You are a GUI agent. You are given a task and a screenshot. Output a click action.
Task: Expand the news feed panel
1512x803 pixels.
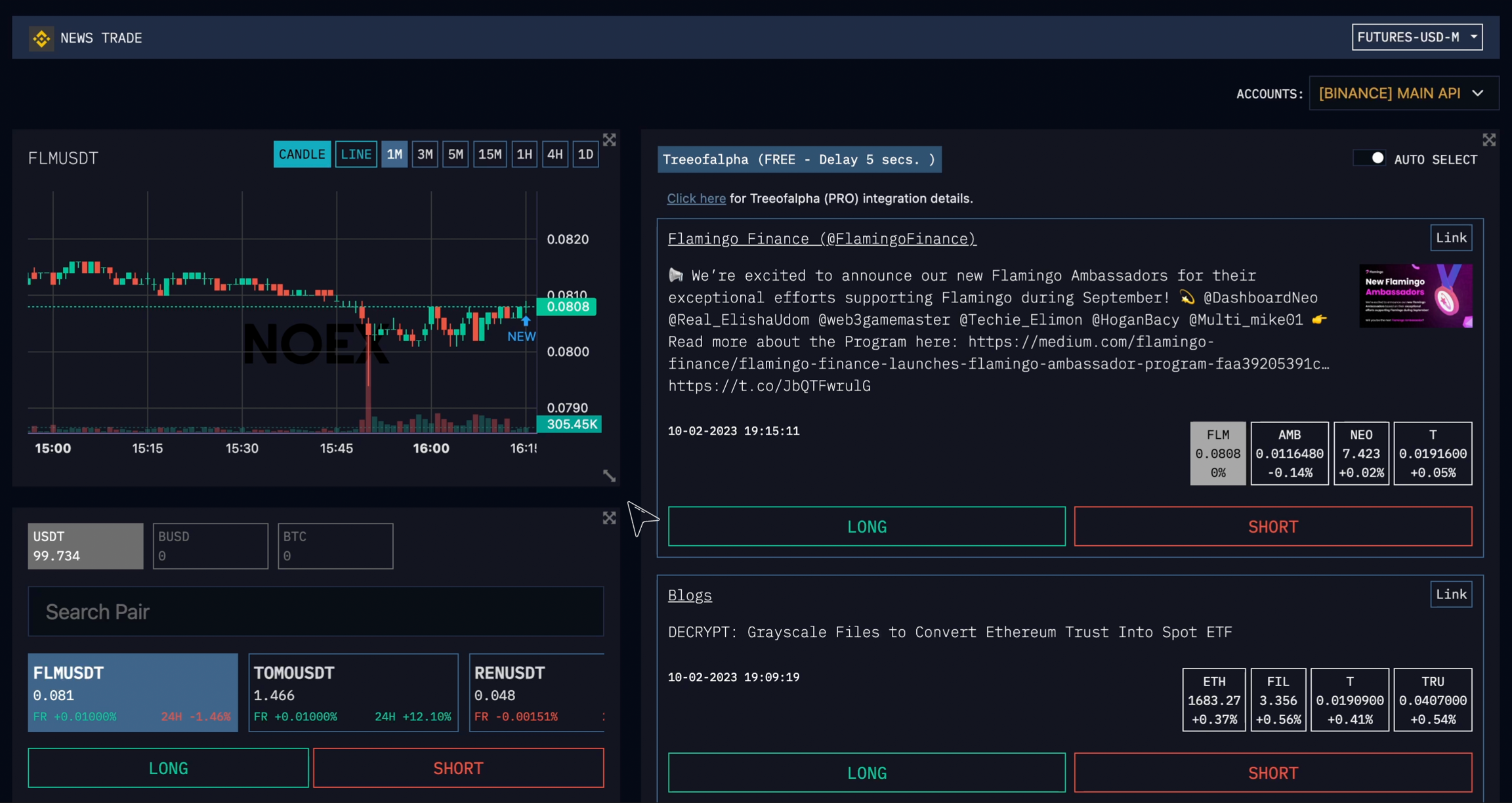pos(1488,140)
